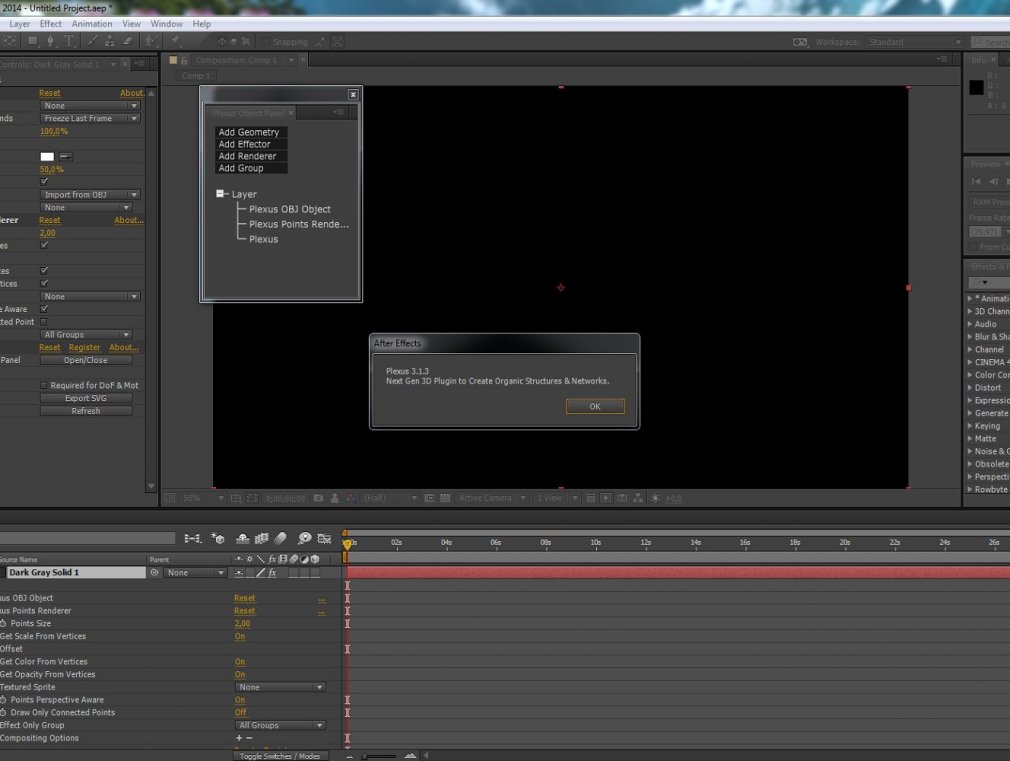Viewport: 1010px width, 761px height.
Task: Click the fx switch on Dark Gray Solid 1
Action: coord(272,572)
